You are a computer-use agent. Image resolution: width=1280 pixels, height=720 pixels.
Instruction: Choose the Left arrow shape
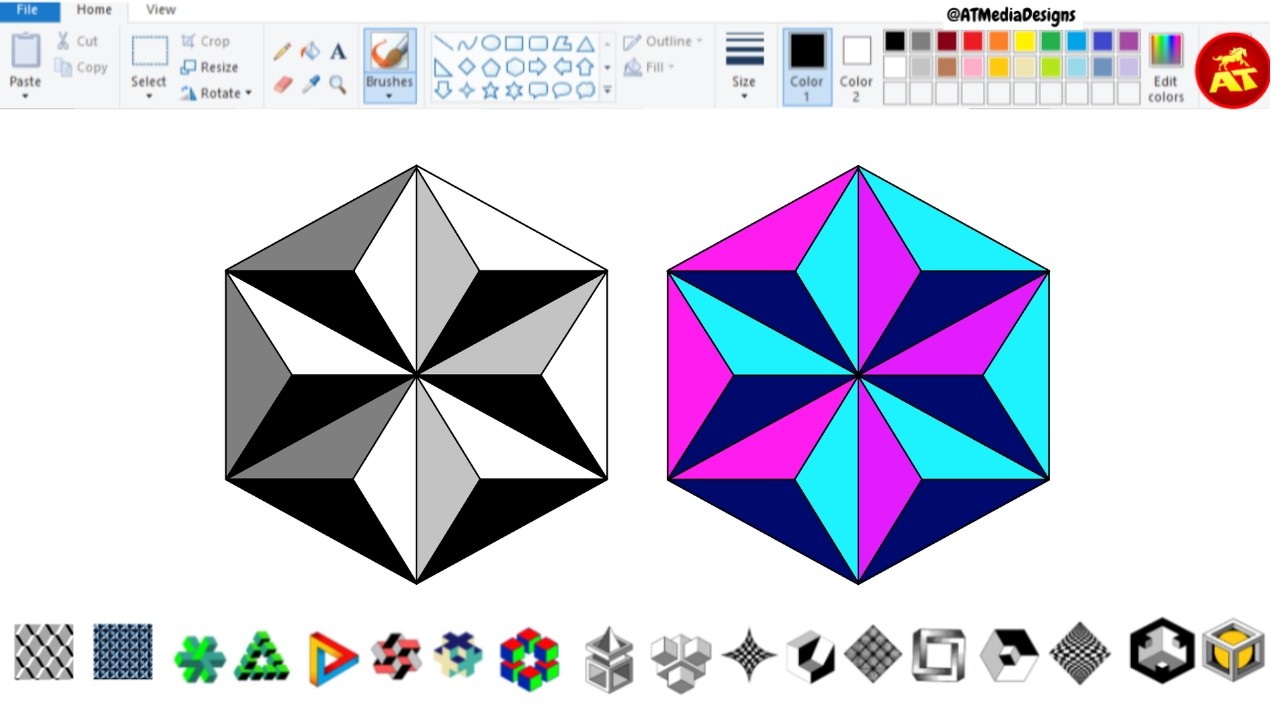tap(562, 67)
